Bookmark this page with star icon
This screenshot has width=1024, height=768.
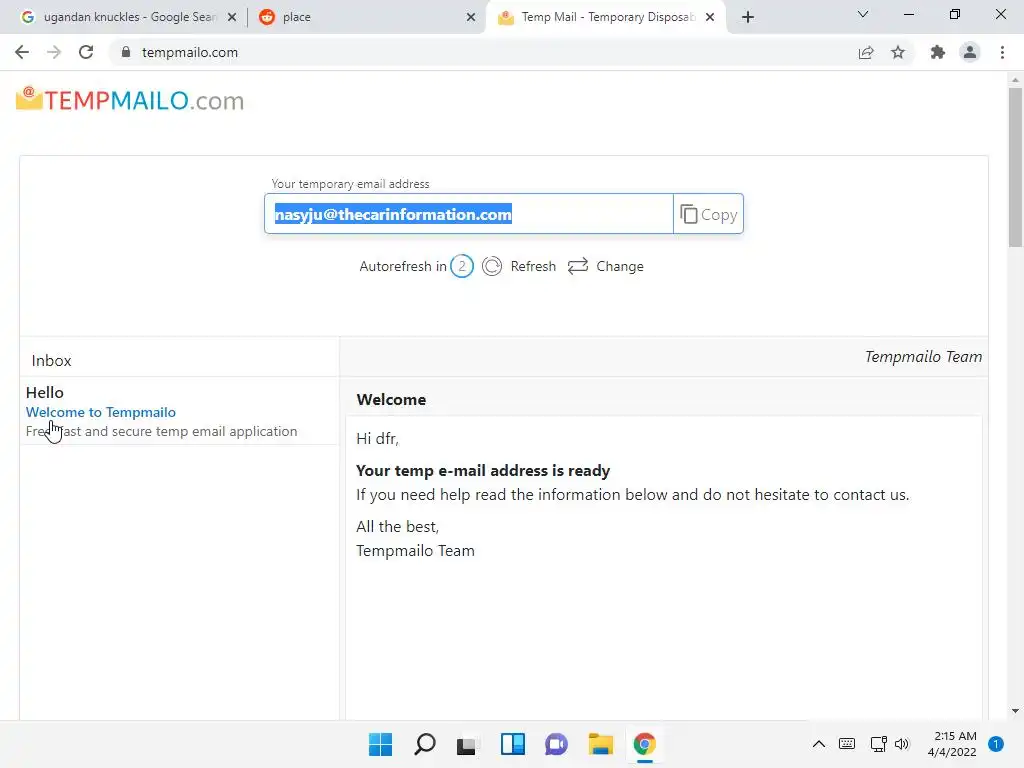coord(898,52)
